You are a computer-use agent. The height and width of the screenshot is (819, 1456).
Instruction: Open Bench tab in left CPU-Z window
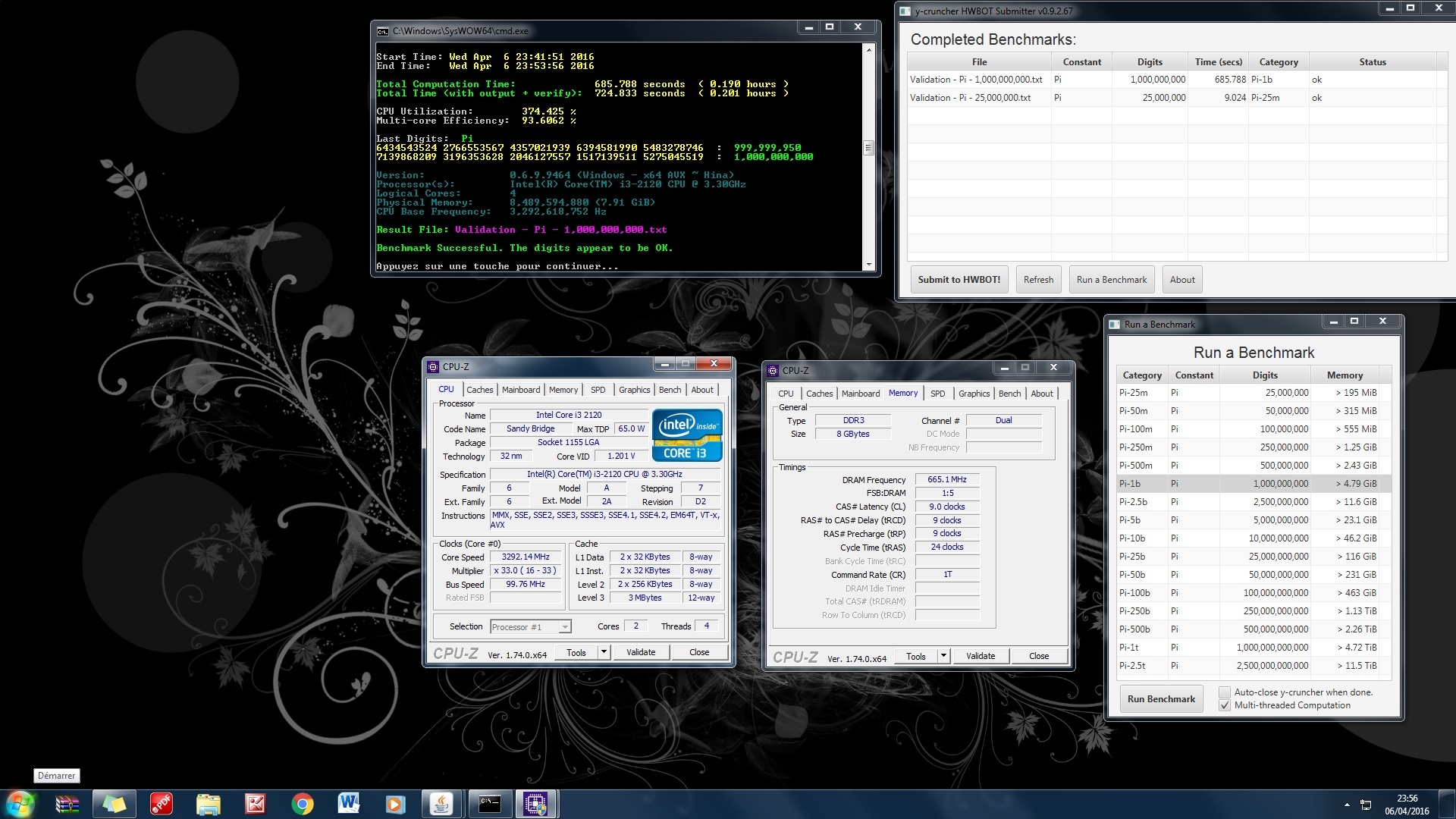click(x=670, y=390)
